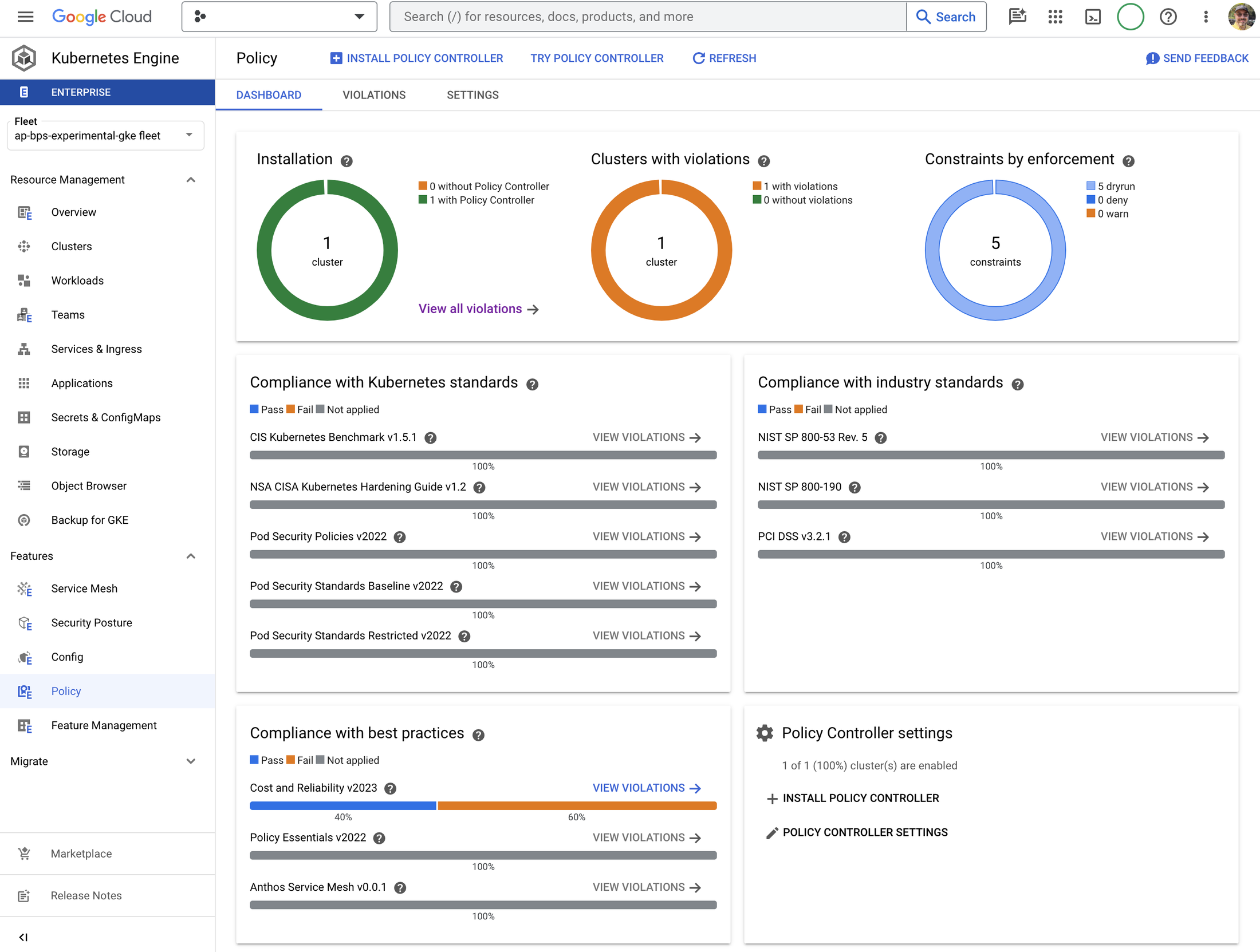Viewport: 1260px width, 952px height.
Task: Open Marketplace in the sidebar
Action: tap(108, 854)
